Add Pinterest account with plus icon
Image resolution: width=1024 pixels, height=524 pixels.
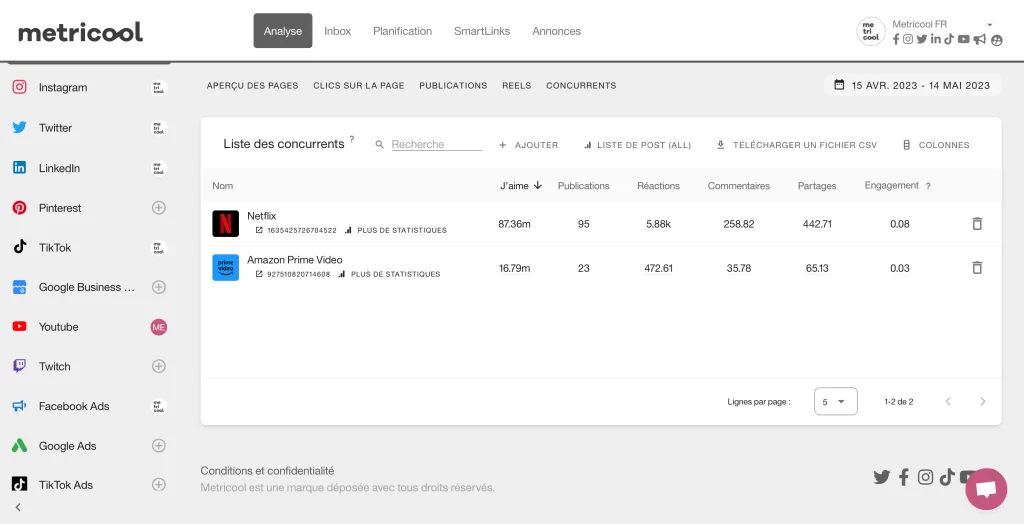point(158,208)
